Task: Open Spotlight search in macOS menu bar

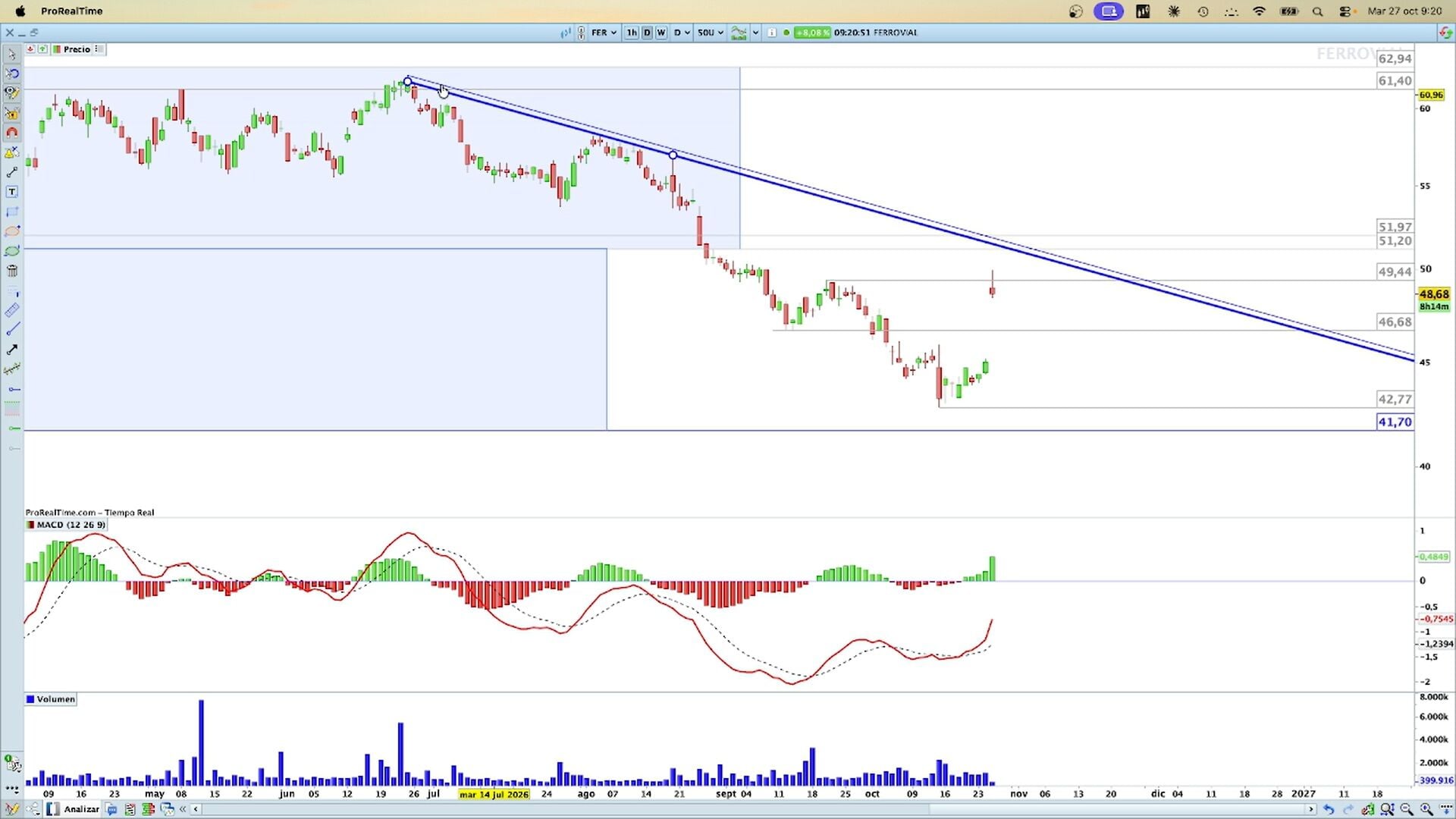Action: pyautogui.click(x=1317, y=11)
